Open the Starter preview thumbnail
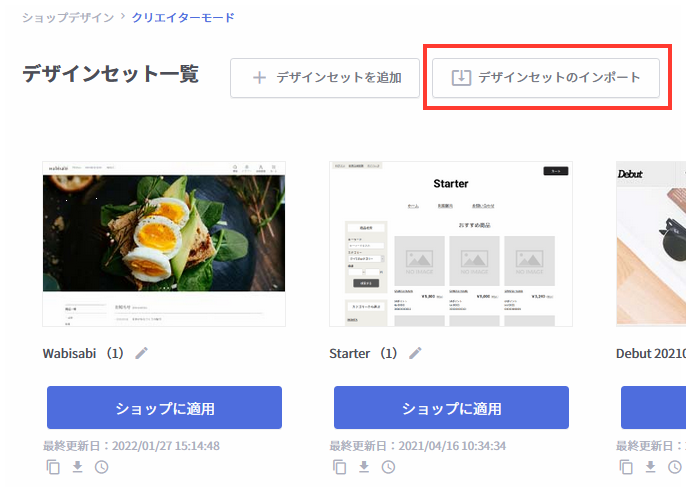This screenshot has height=492, width=686. 451,244
